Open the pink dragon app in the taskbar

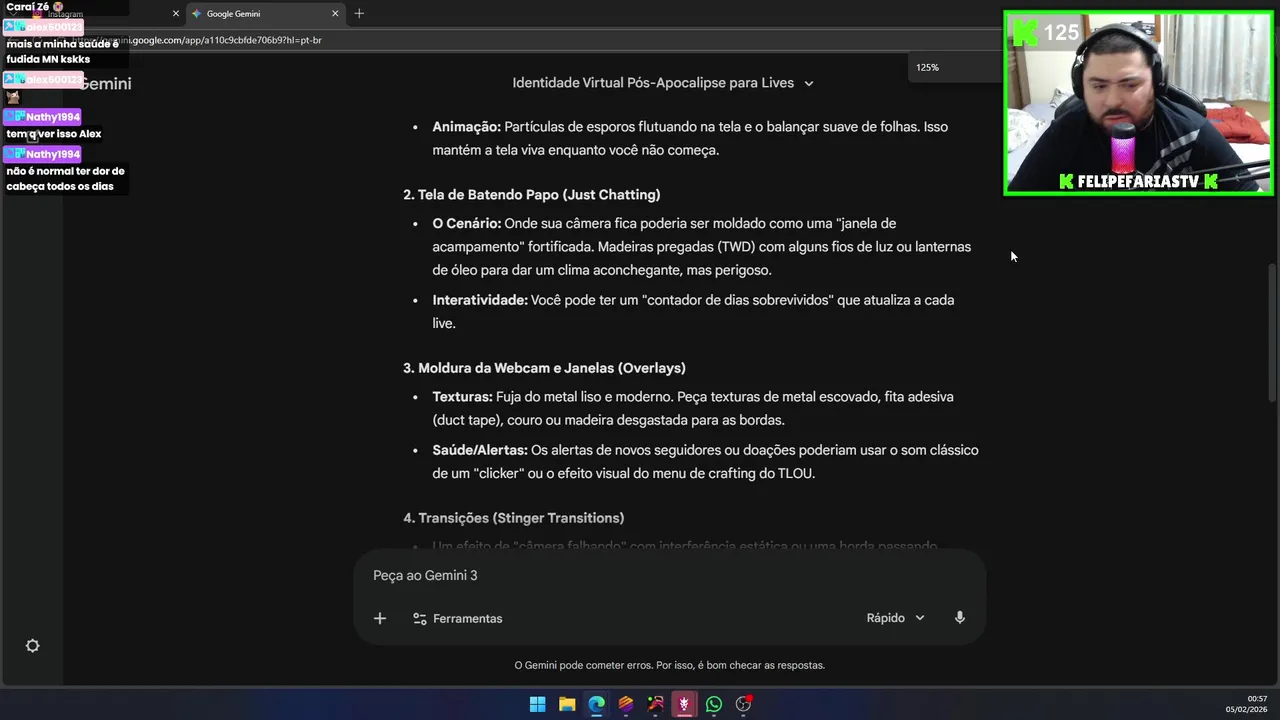coord(684,704)
